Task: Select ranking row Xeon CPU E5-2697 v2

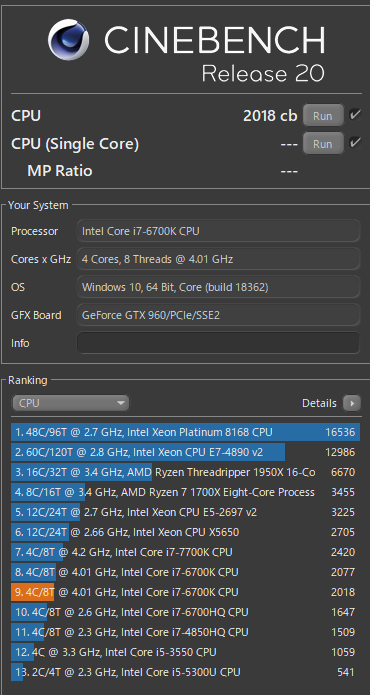Action: [x=186, y=512]
